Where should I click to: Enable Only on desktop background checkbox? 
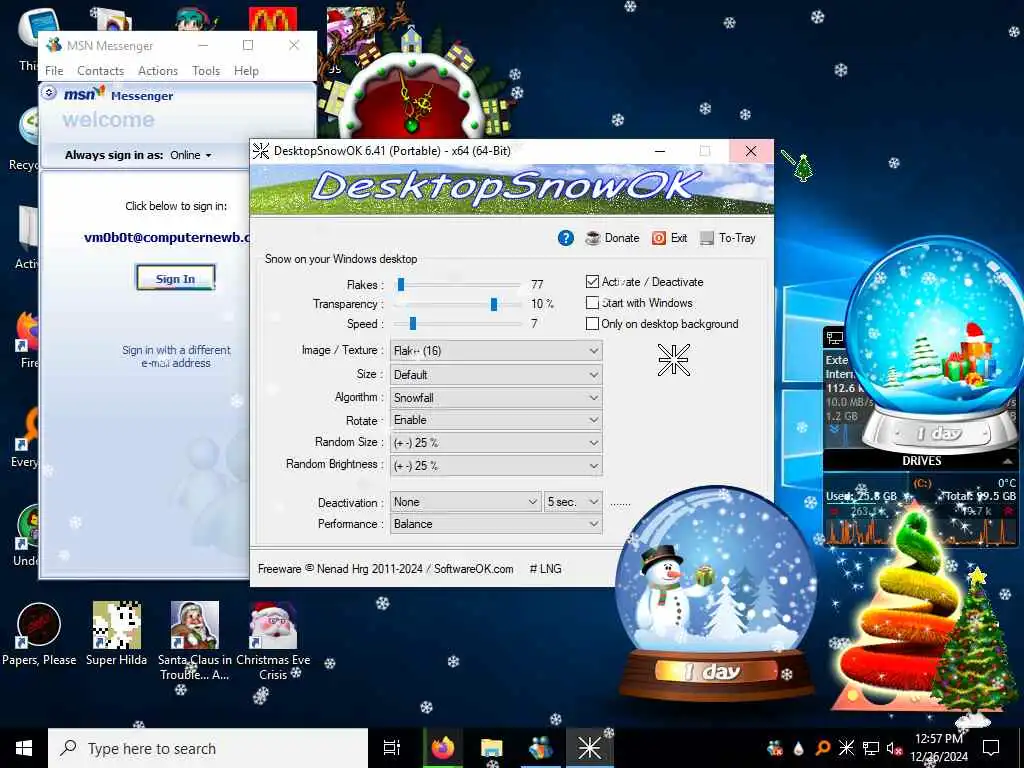(592, 324)
